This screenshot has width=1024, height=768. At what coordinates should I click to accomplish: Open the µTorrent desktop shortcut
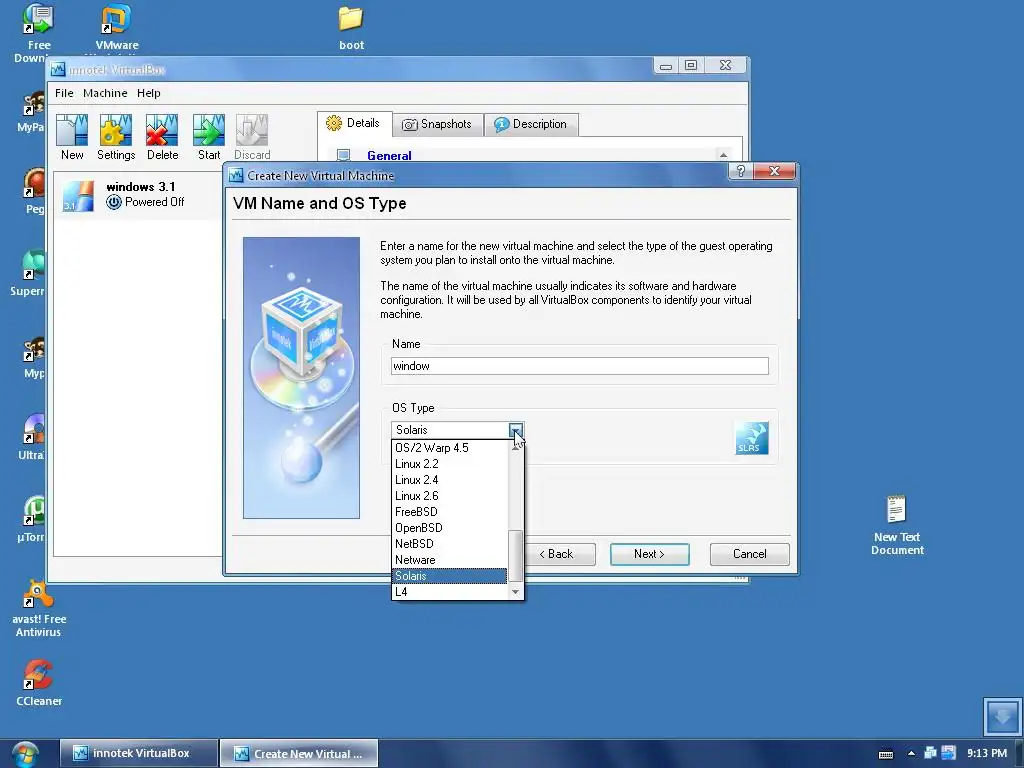32,519
